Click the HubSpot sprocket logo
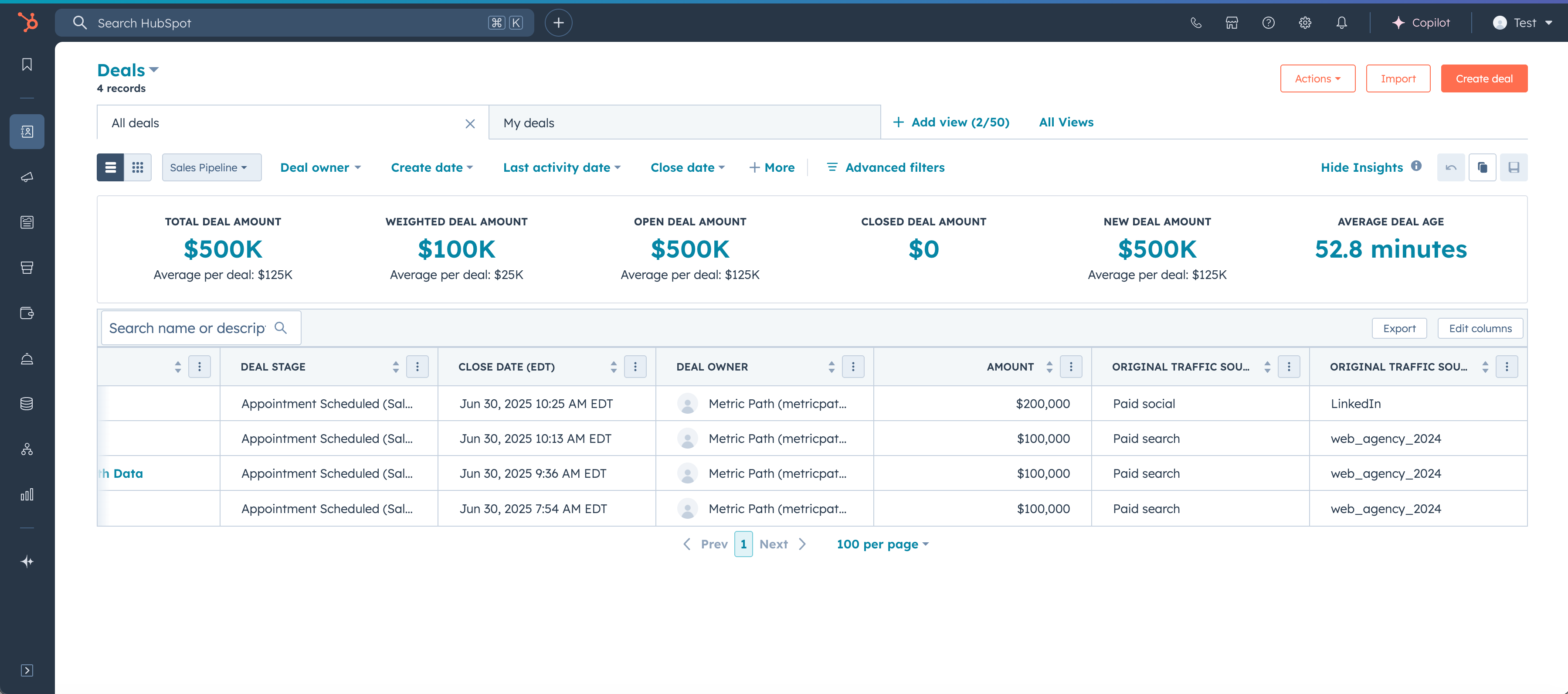 click(x=27, y=23)
